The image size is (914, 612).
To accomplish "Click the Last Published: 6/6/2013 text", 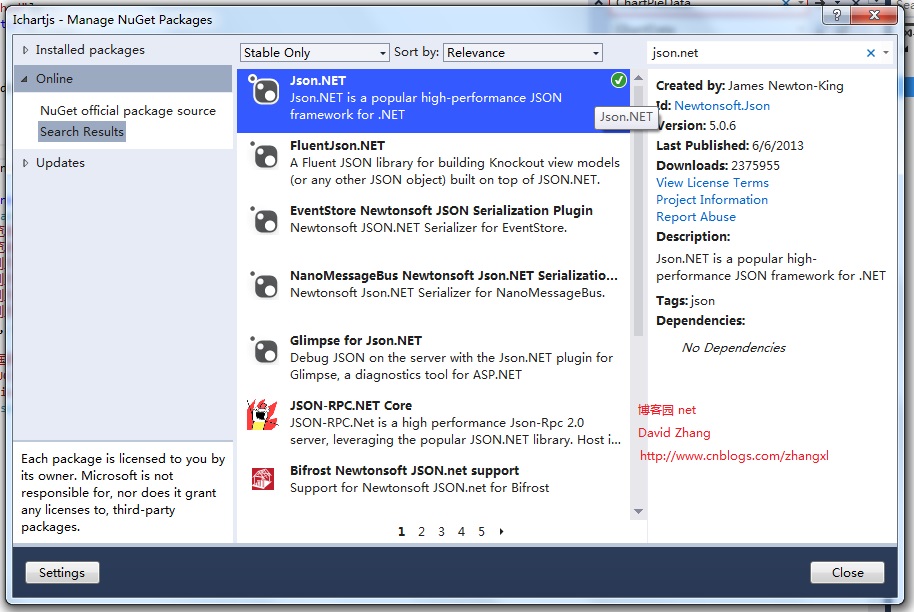I will (730, 146).
